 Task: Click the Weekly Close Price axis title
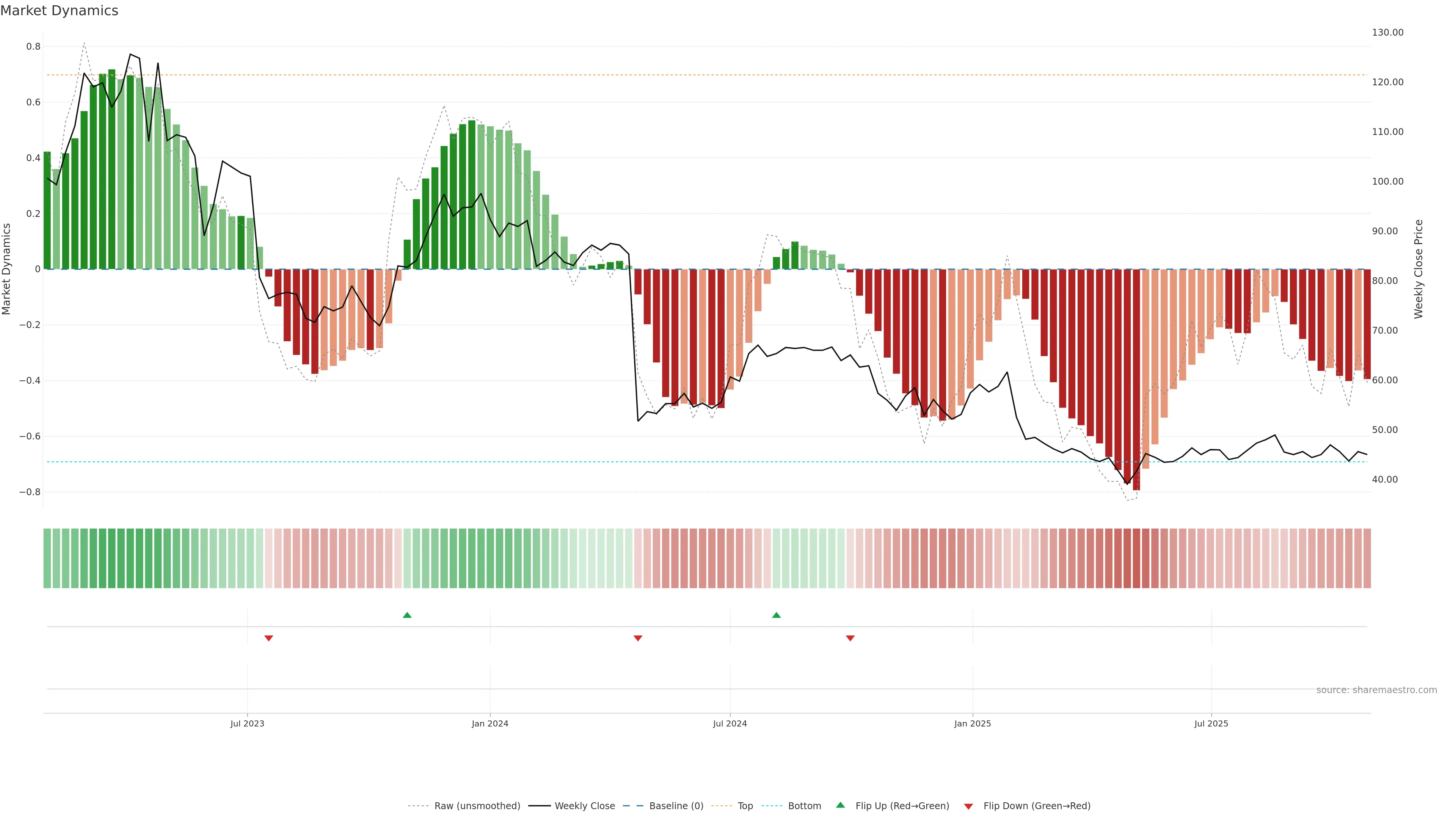click(1418, 269)
